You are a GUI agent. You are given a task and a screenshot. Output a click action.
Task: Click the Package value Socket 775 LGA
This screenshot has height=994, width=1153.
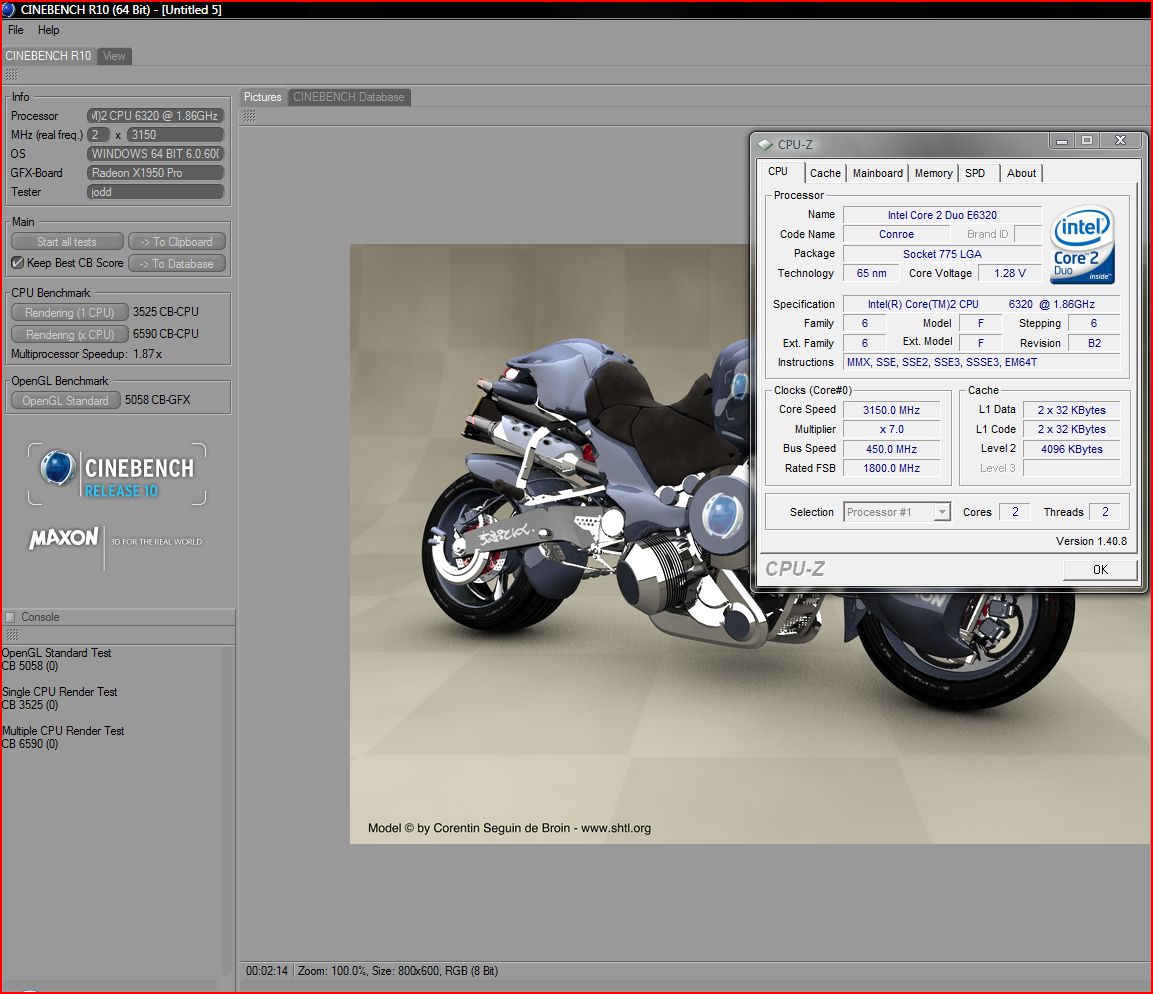(942, 254)
